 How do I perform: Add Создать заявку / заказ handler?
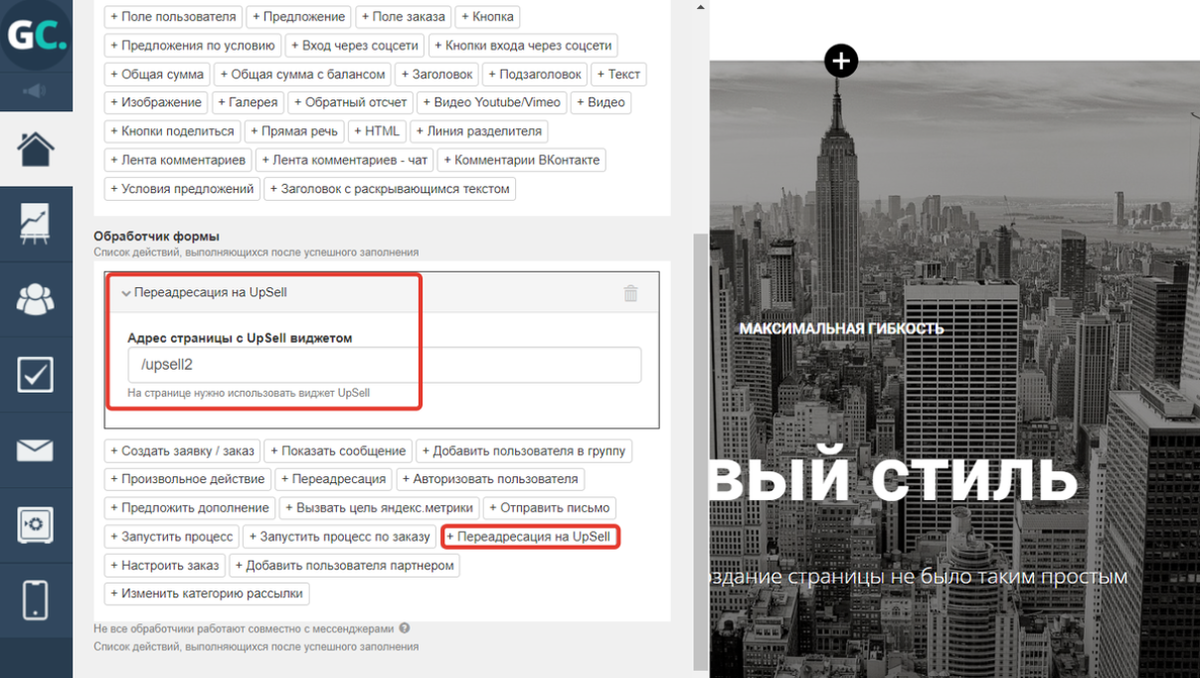coord(184,451)
